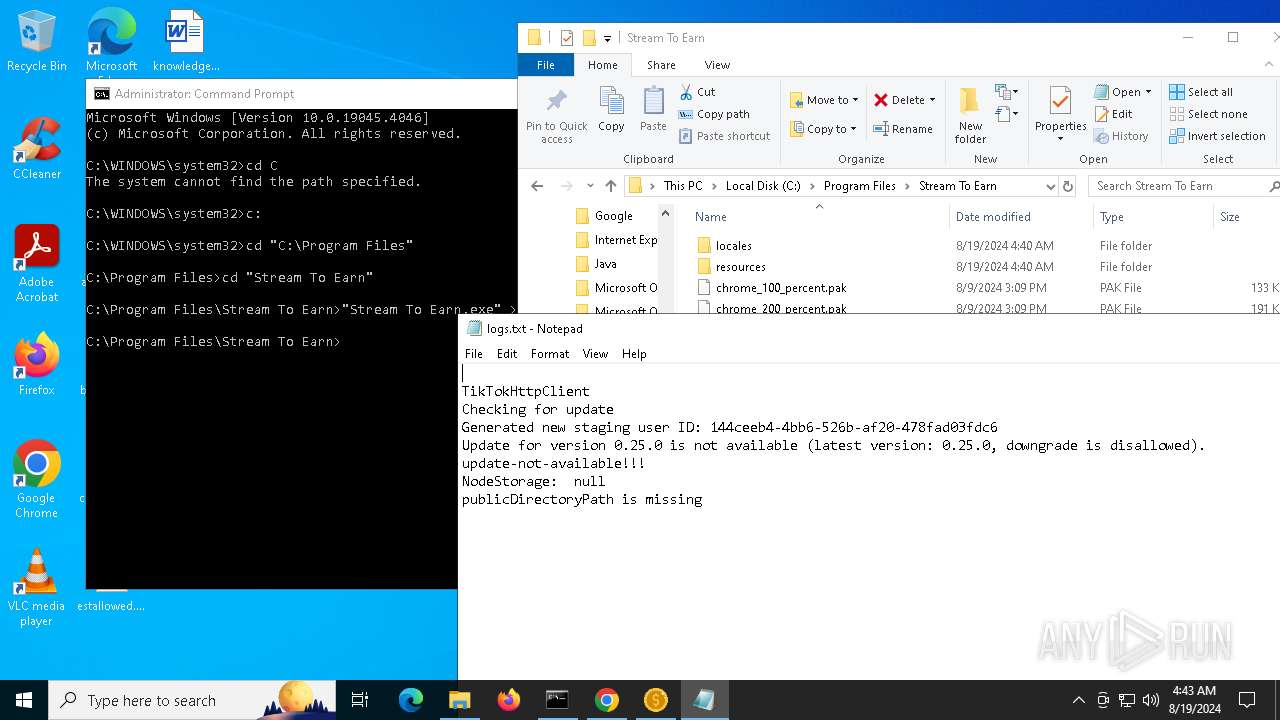Launch Firefox from the desktop icon
This screenshot has width=1280, height=720.
(x=37, y=365)
